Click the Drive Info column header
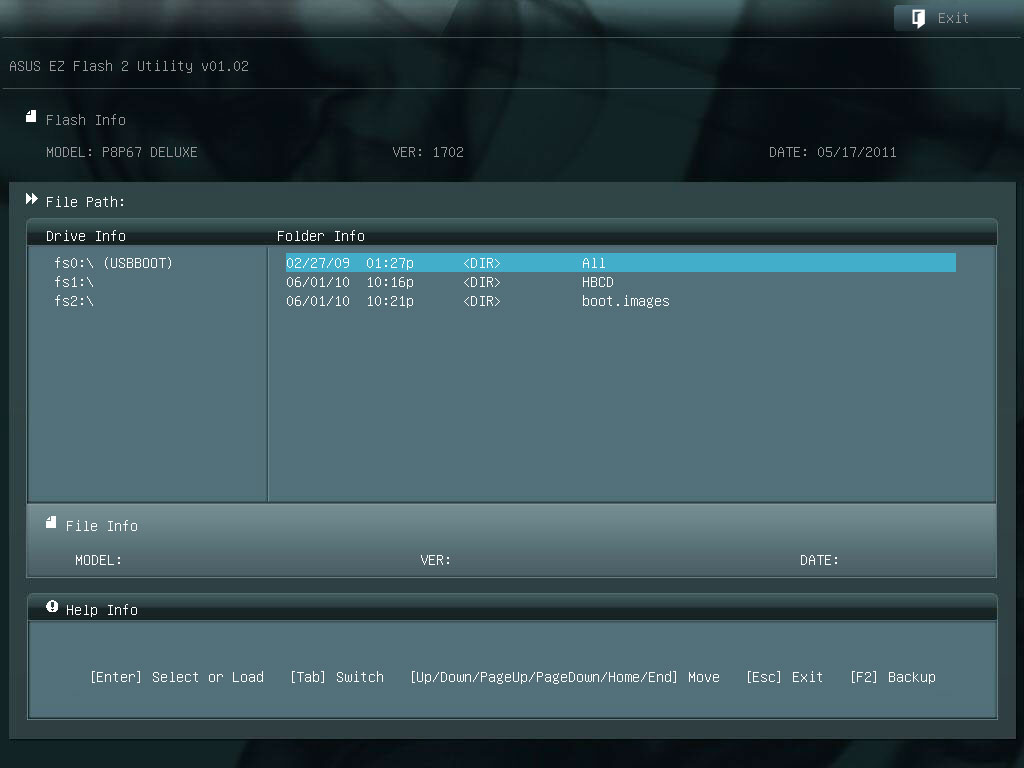1024x768 pixels. [x=86, y=236]
